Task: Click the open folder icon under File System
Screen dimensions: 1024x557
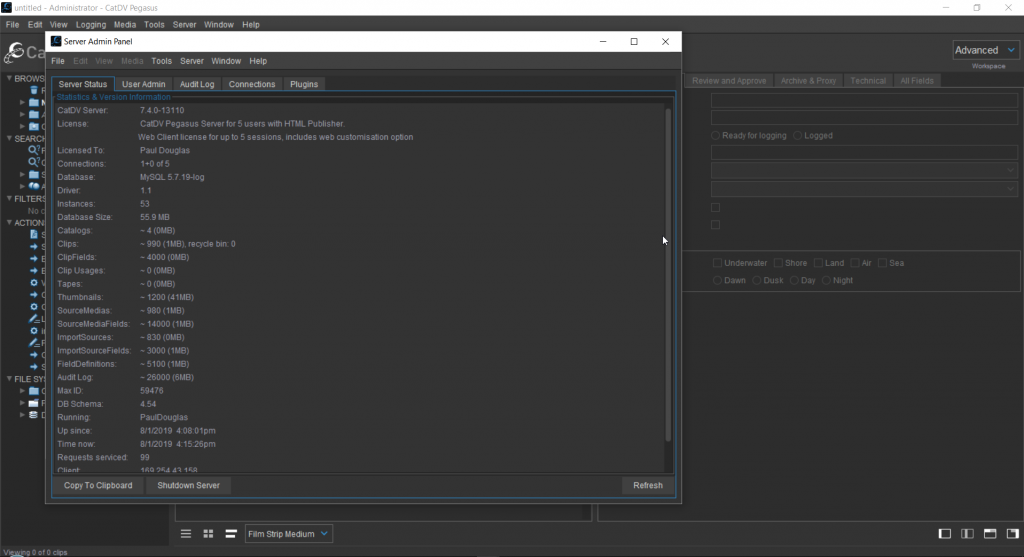Action: [33, 403]
